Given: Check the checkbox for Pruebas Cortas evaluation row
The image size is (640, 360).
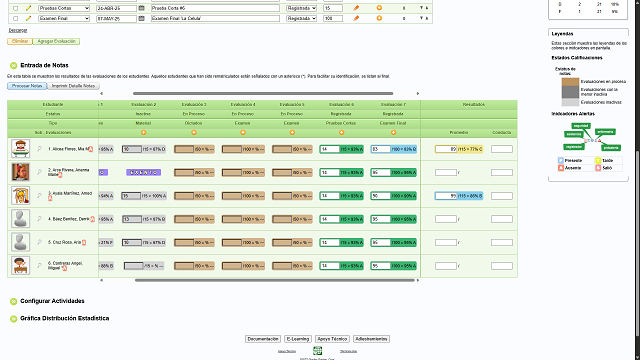Looking at the screenshot, I should point(16,8).
